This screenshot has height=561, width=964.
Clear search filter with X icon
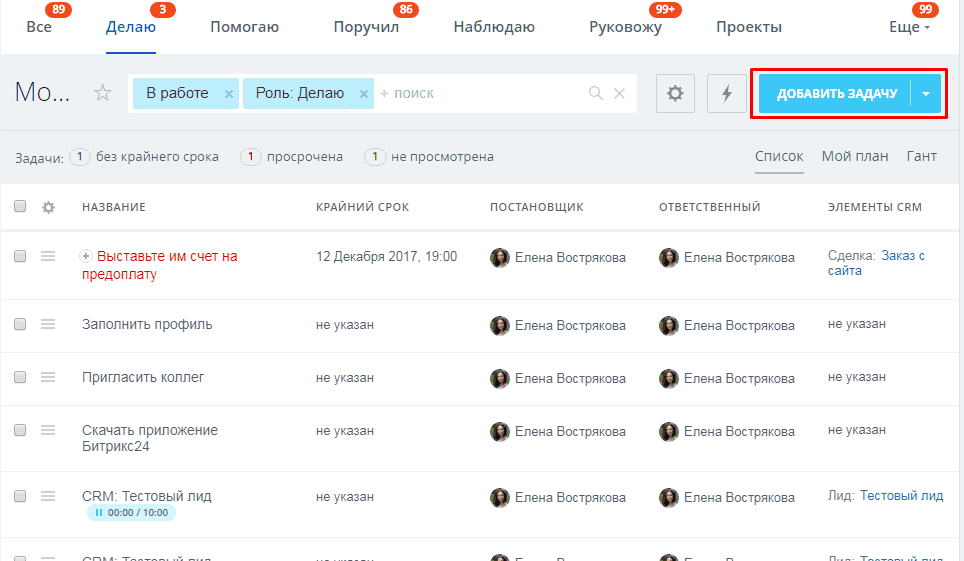[619, 93]
